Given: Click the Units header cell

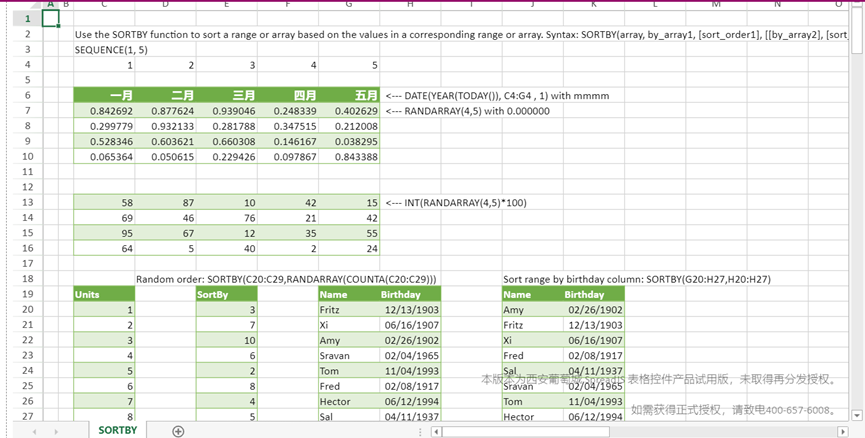Looking at the screenshot, I should [104, 294].
